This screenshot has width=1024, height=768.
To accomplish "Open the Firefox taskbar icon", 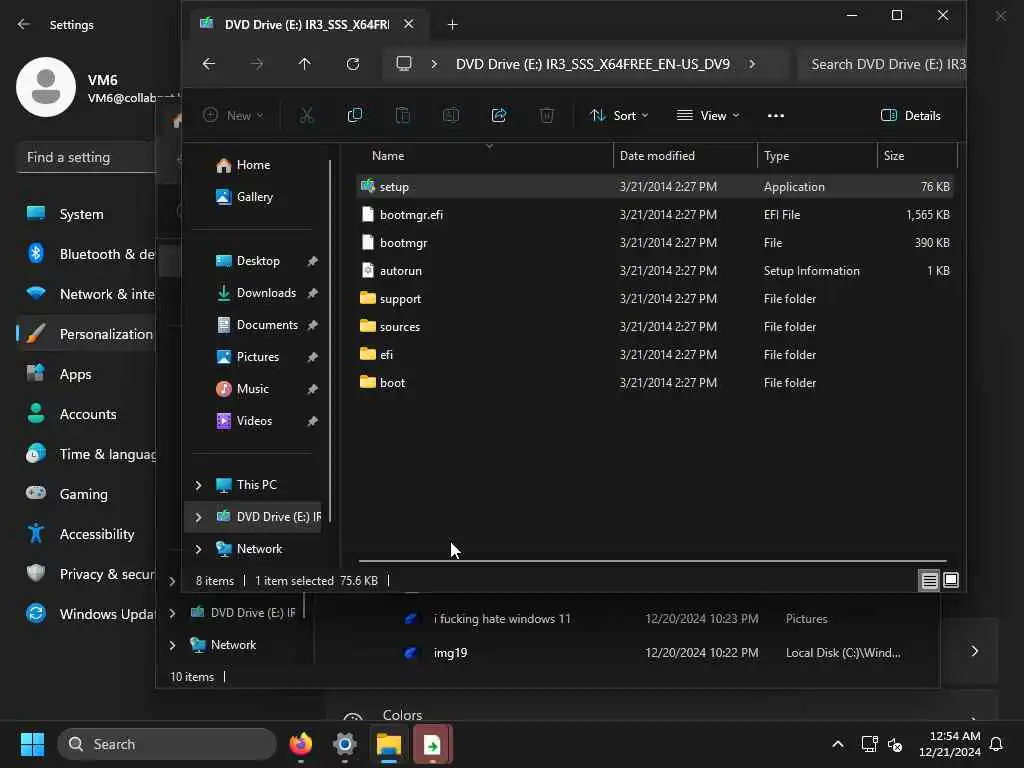I will point(300,744).
